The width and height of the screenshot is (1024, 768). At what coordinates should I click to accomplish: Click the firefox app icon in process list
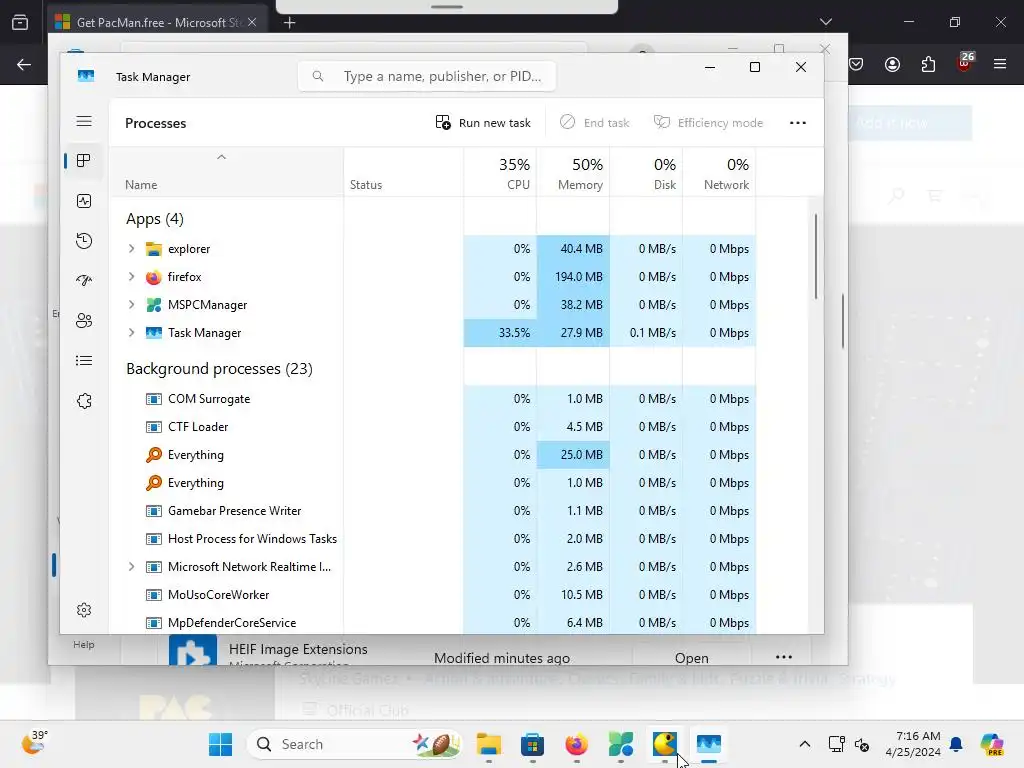(153, 277)
